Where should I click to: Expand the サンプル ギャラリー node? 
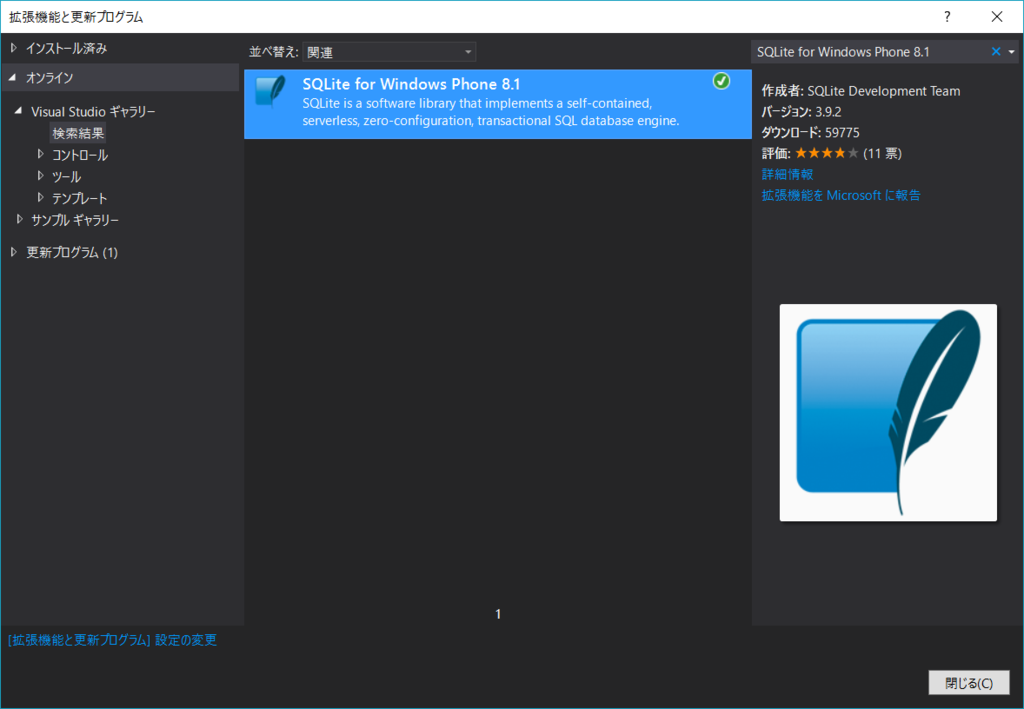[x=20, y=219]
